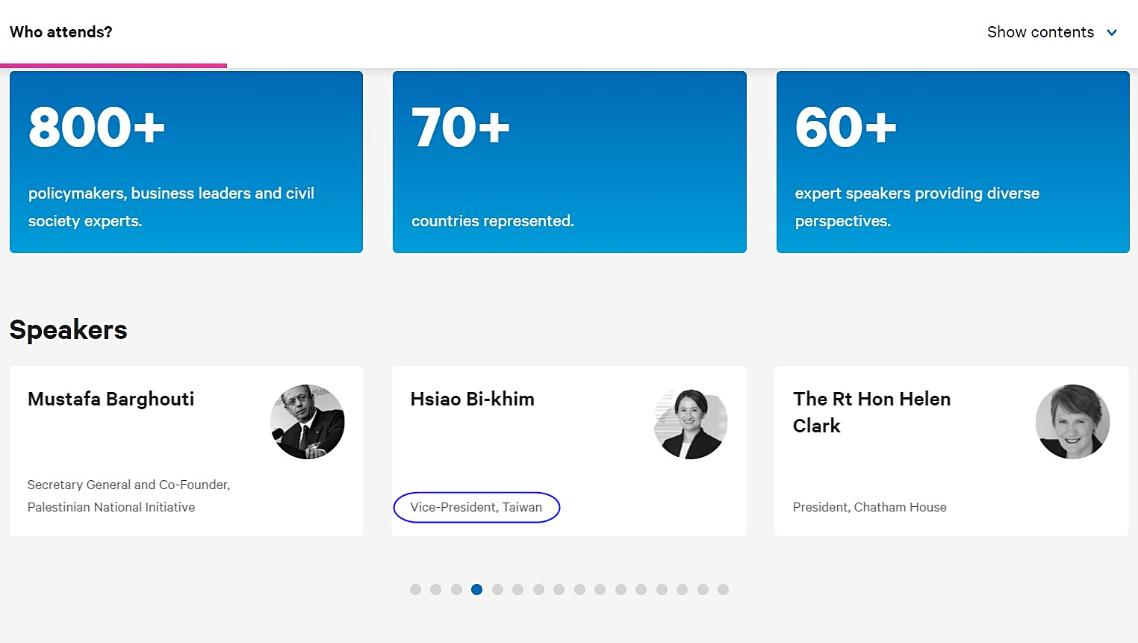Jump to the first speakers carousel dot
The height and width of the screenshot is (643, 1138).
[x=415, y=589]
